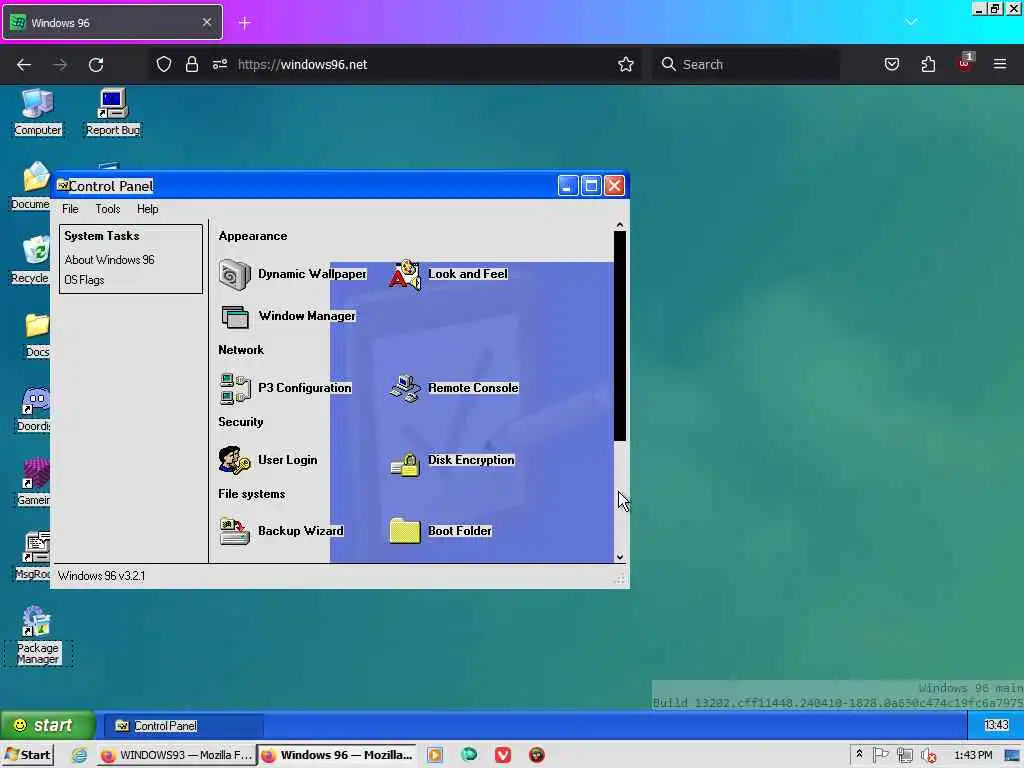Click the host Windows Start button
The height and width of the screenshot is (768, 1024).
(x=27, y=755)
